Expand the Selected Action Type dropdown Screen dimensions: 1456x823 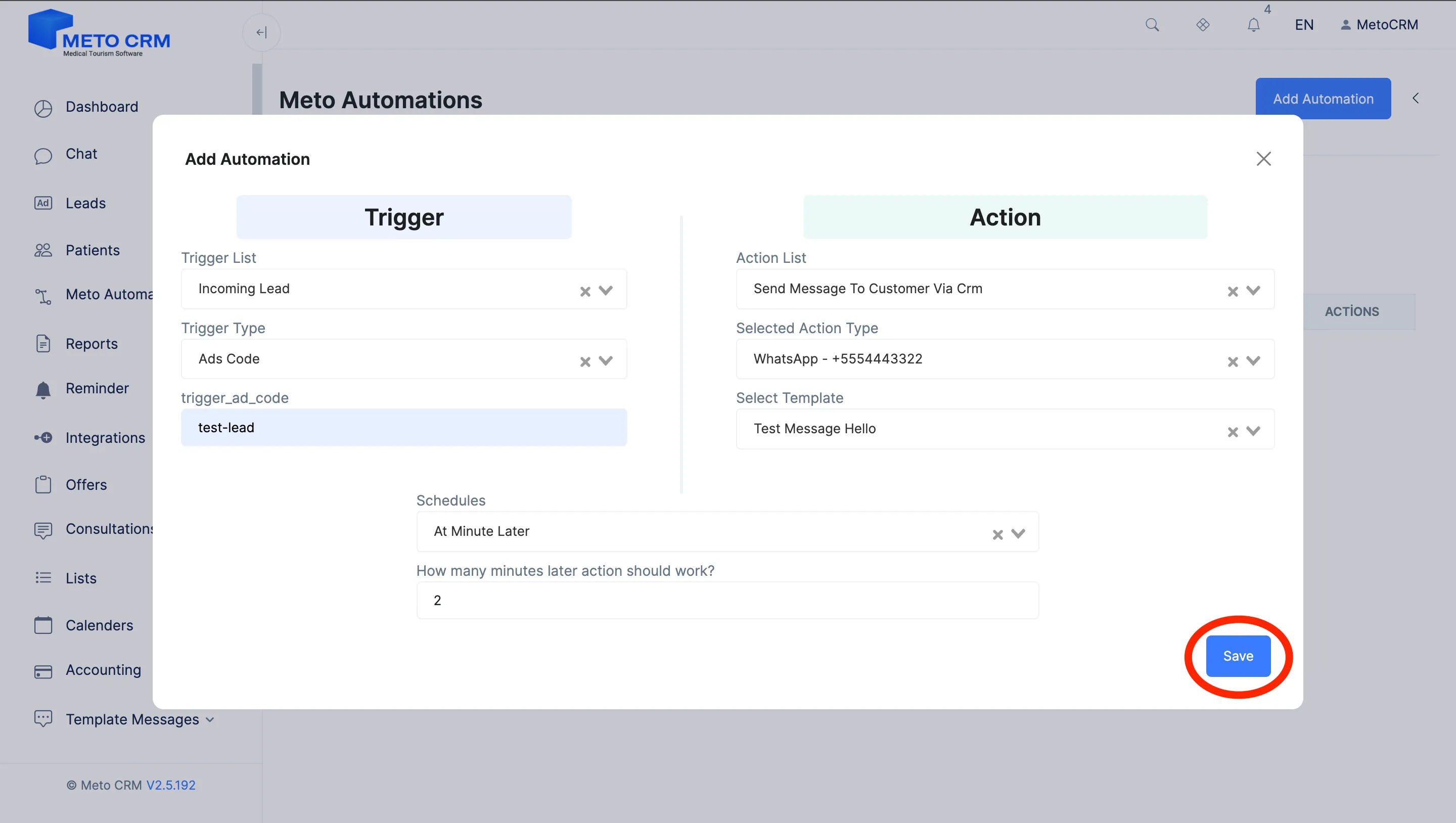[1254, 360]
